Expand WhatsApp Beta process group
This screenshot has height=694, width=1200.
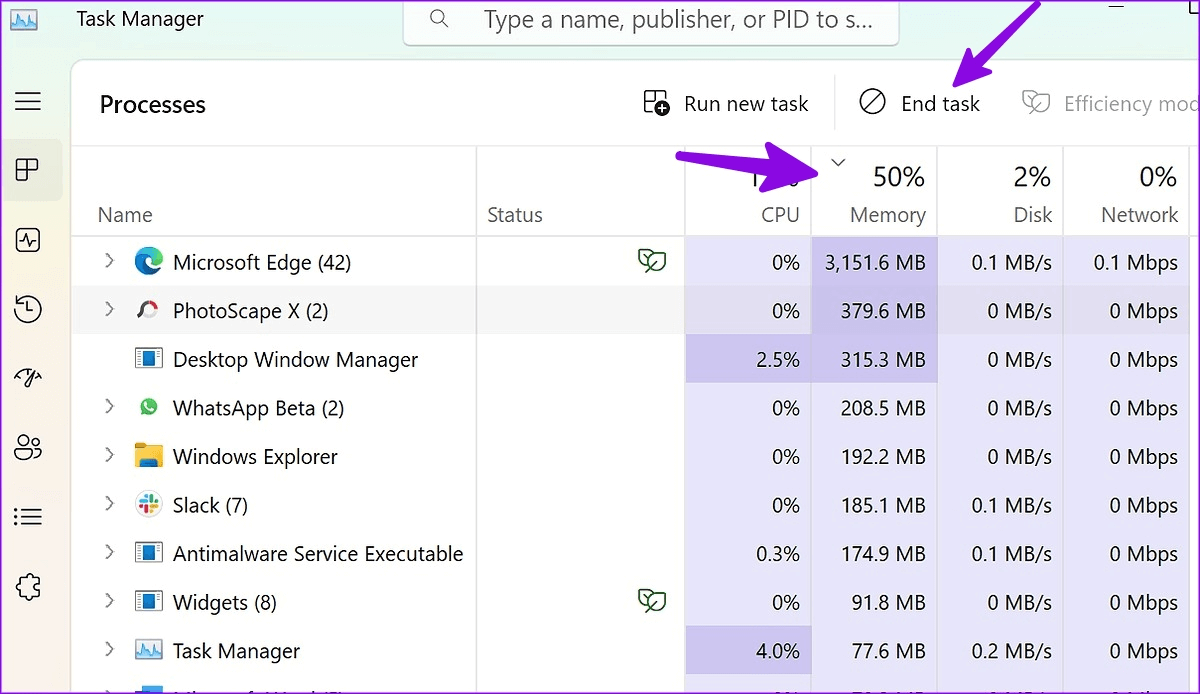[110, 407]
